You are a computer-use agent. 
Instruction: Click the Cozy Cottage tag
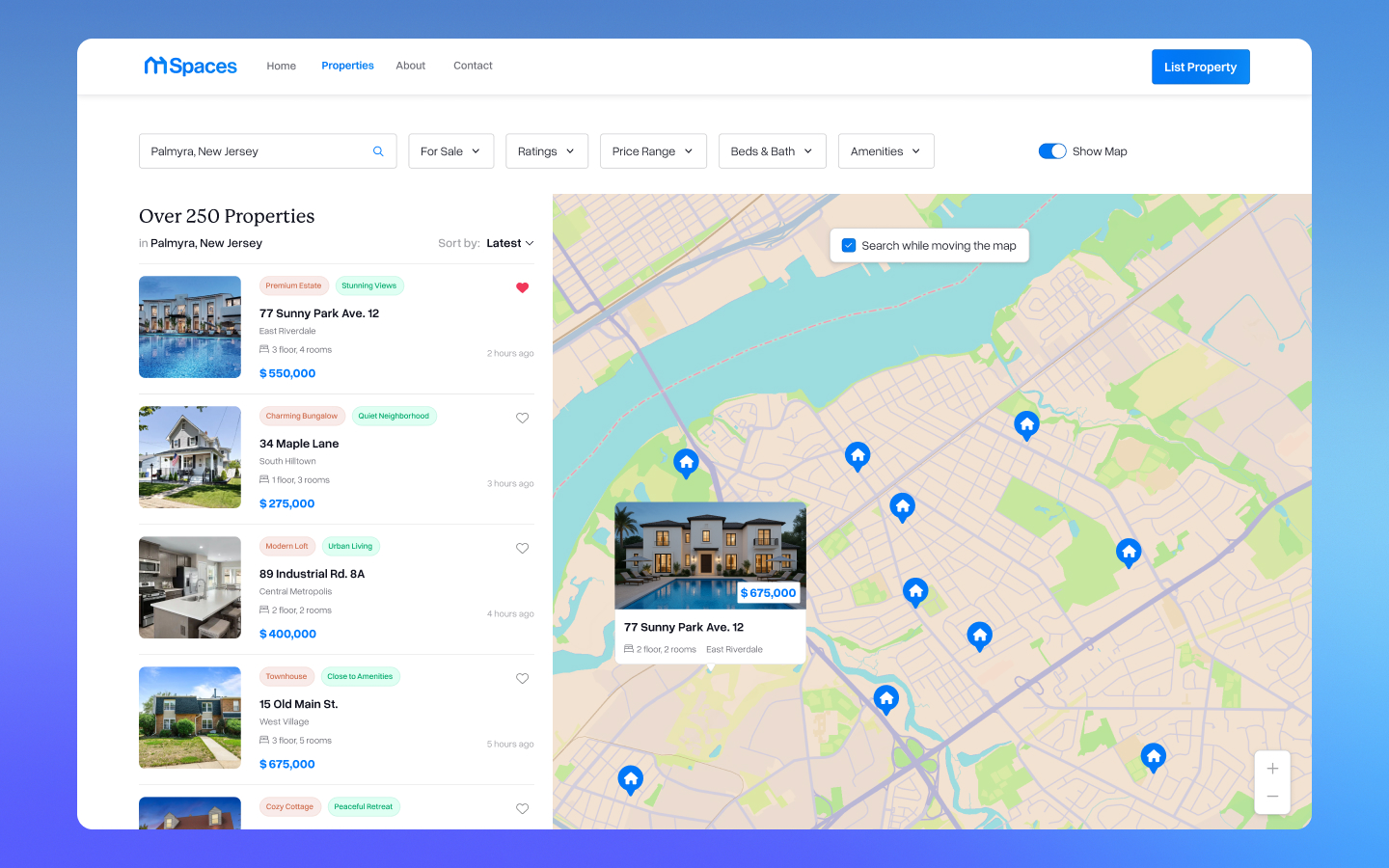[289, 806]
